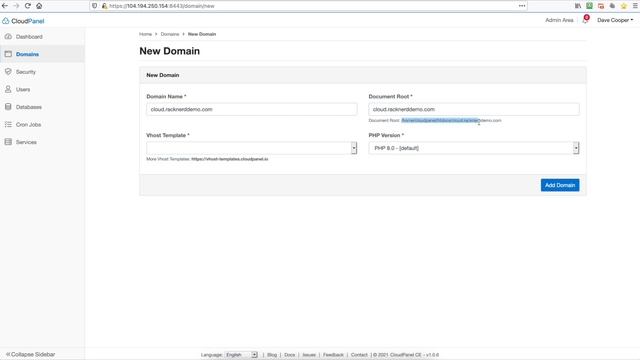Open Dave Cooper user dropdown
640x360 pixels.
click(615, 20)
